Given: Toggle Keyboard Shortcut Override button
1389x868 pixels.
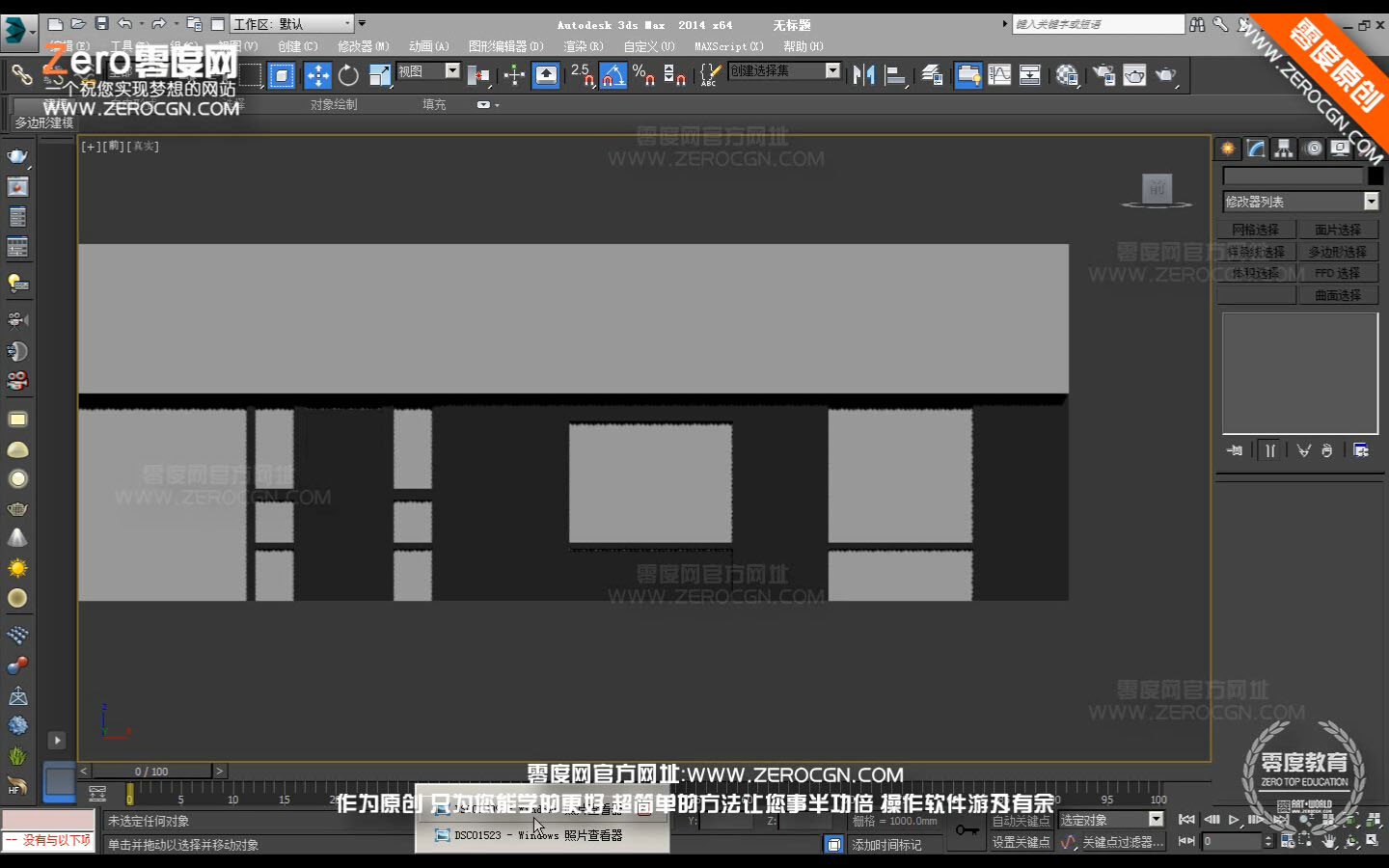Looking at the screenshot, I should (546, 75).
